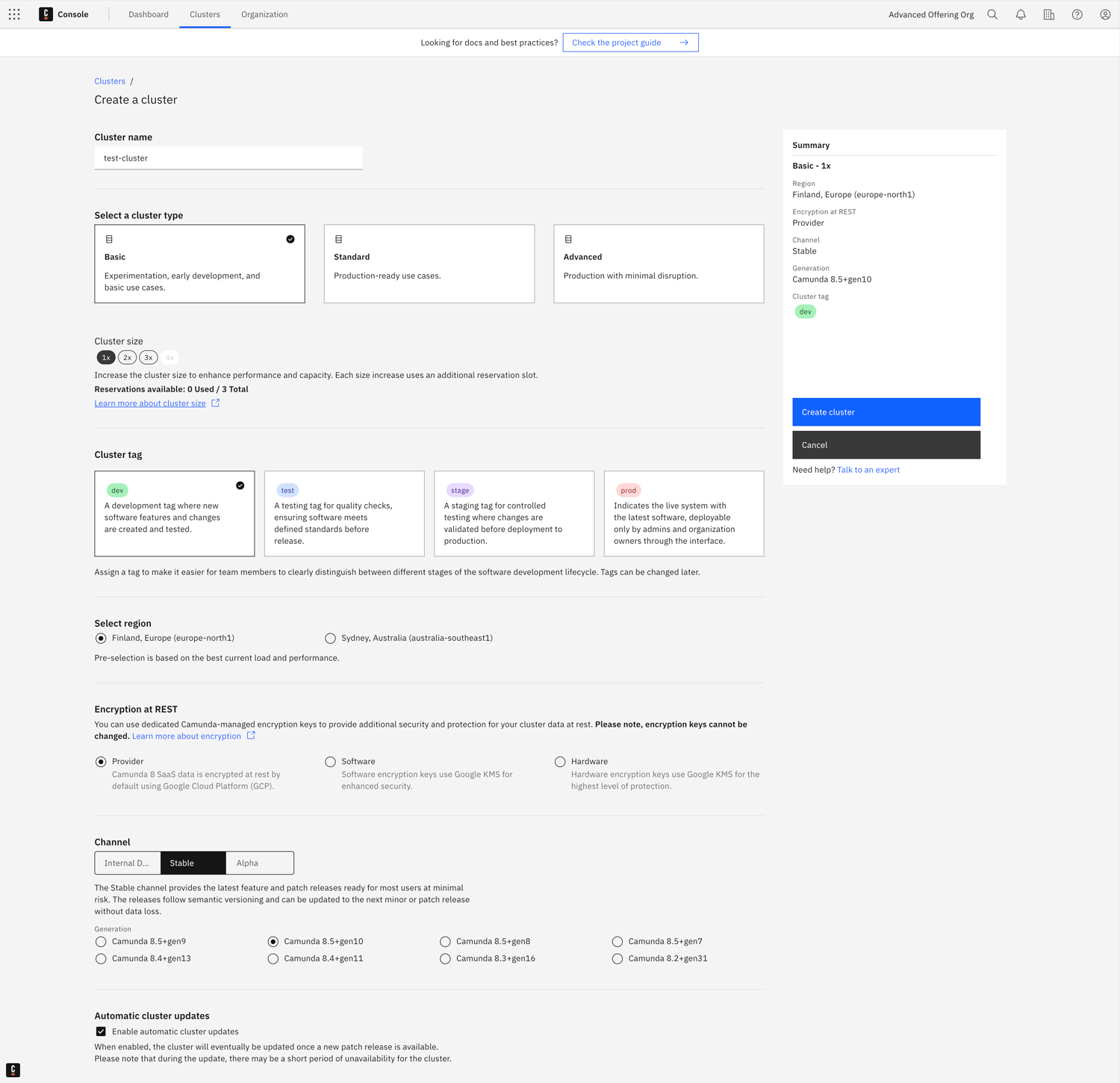Viewport: 1120px width, 1083px height.
Task: Select generation Camunda 8.2+gen31
Action: 617,959
